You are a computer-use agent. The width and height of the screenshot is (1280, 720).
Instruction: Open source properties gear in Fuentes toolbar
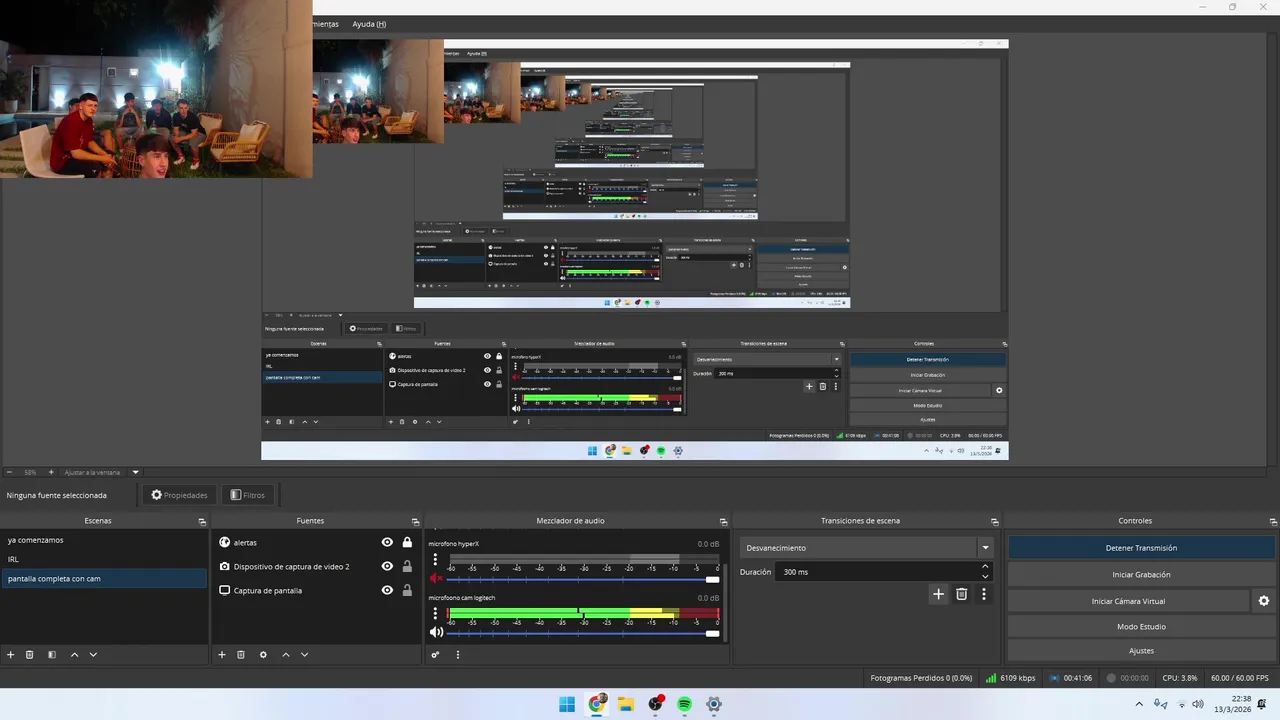263,655
